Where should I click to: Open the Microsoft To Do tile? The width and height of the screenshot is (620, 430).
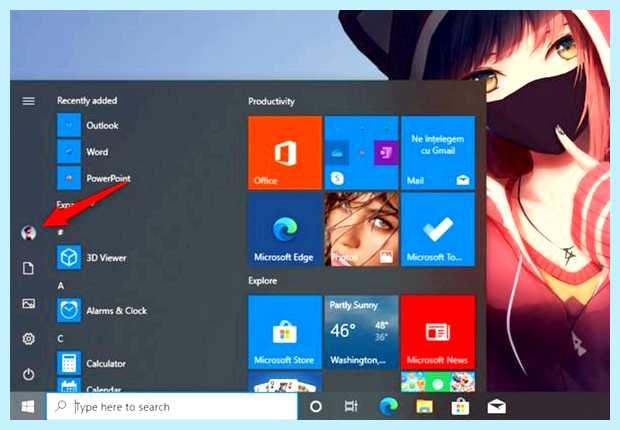tap(438, 229)
